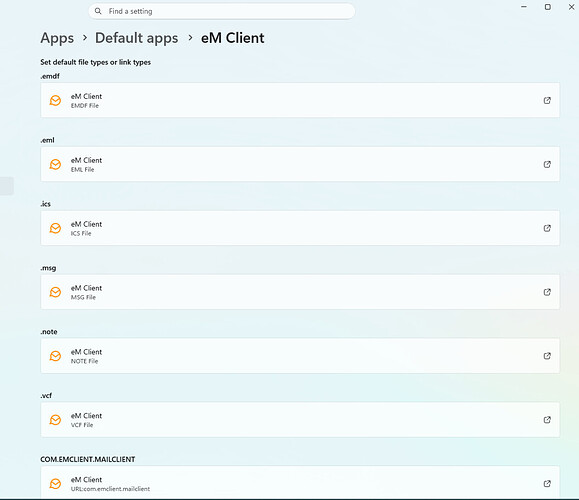Focus the Find a setting search box
Viewport: 579px width, 500px height.
(x=222, y=11)
